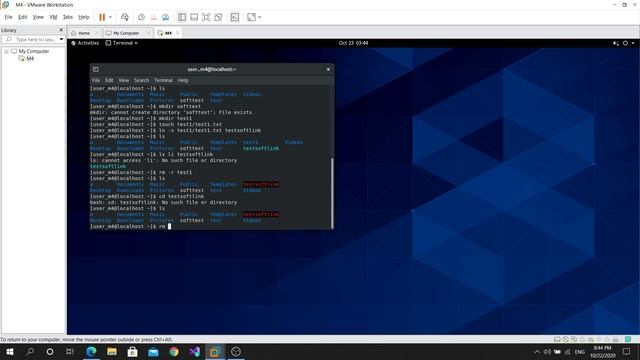Send Ctrl+Alt+Del to the virtual machine
Image resolution: width=640 pixels, height=360 pixels.
[125, 17]
